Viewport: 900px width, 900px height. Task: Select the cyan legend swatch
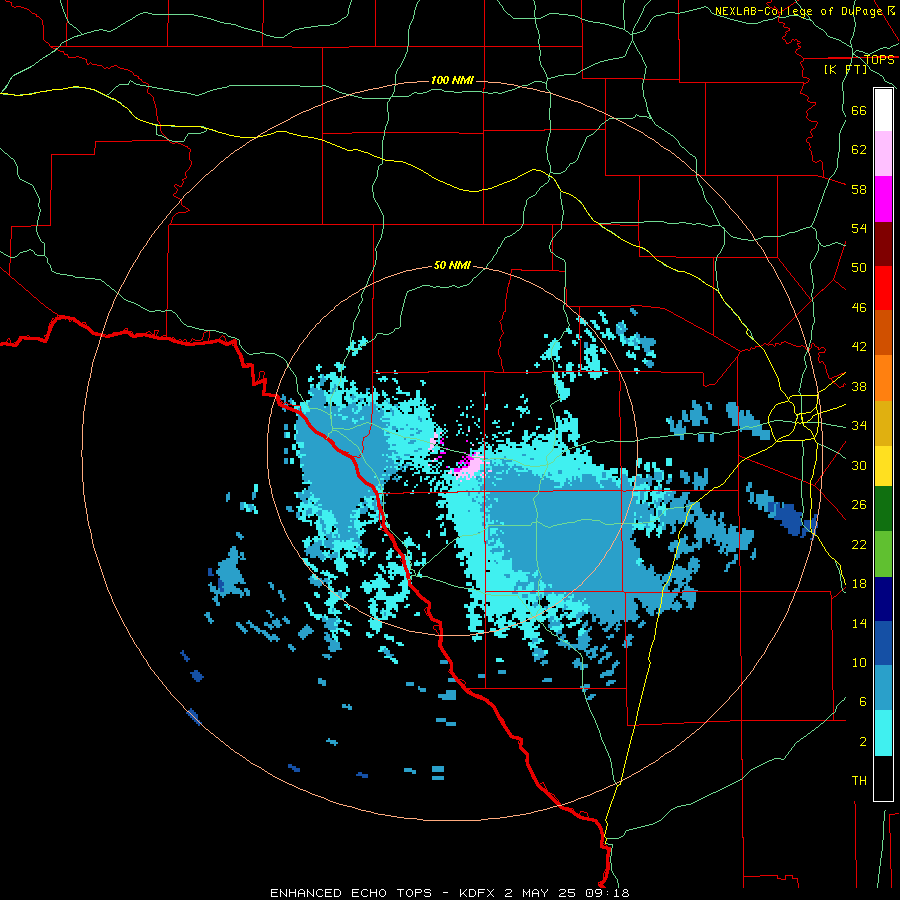point(883,733)
